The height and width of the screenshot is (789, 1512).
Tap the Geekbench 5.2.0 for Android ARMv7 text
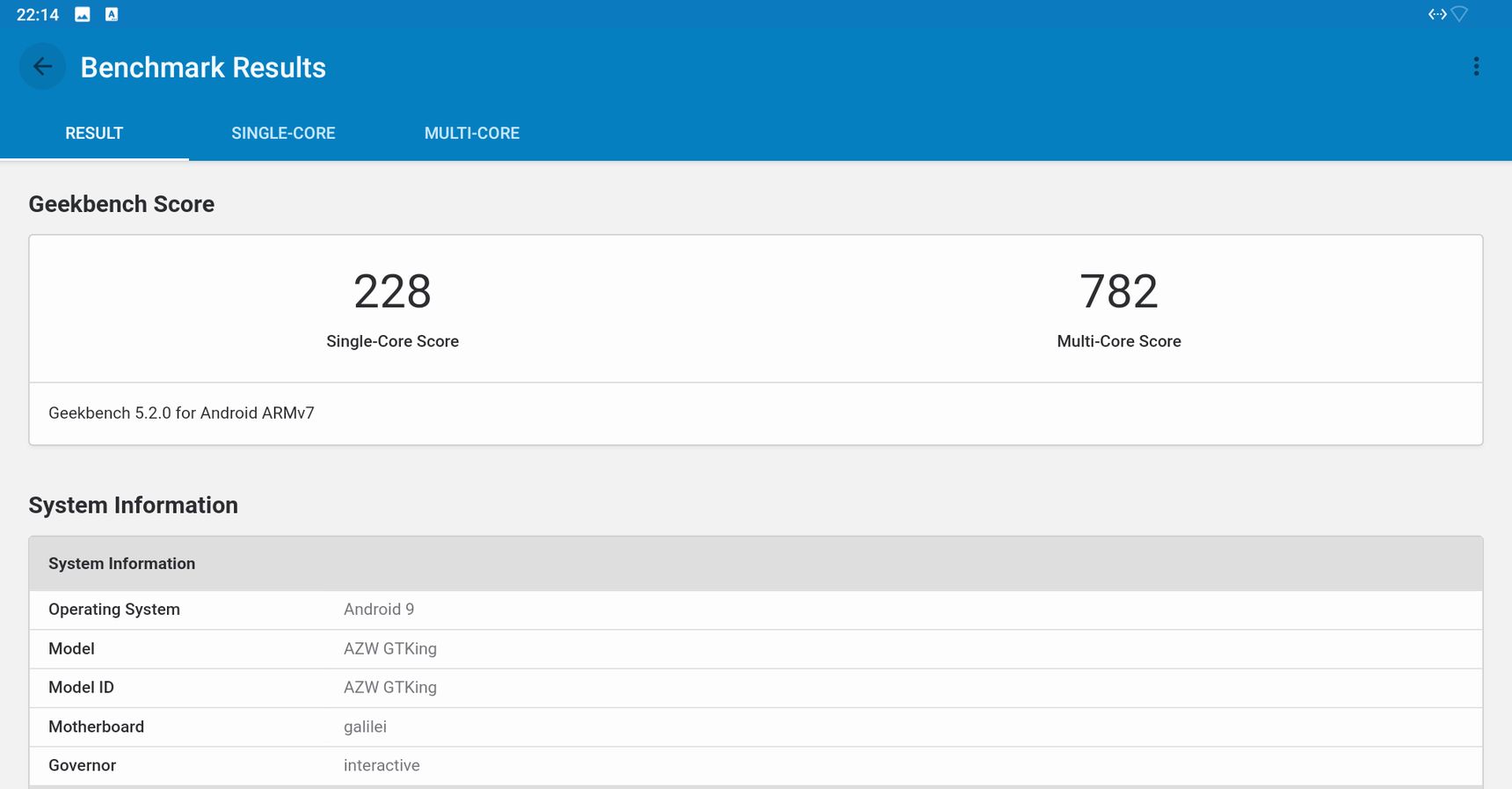[181, 413]
